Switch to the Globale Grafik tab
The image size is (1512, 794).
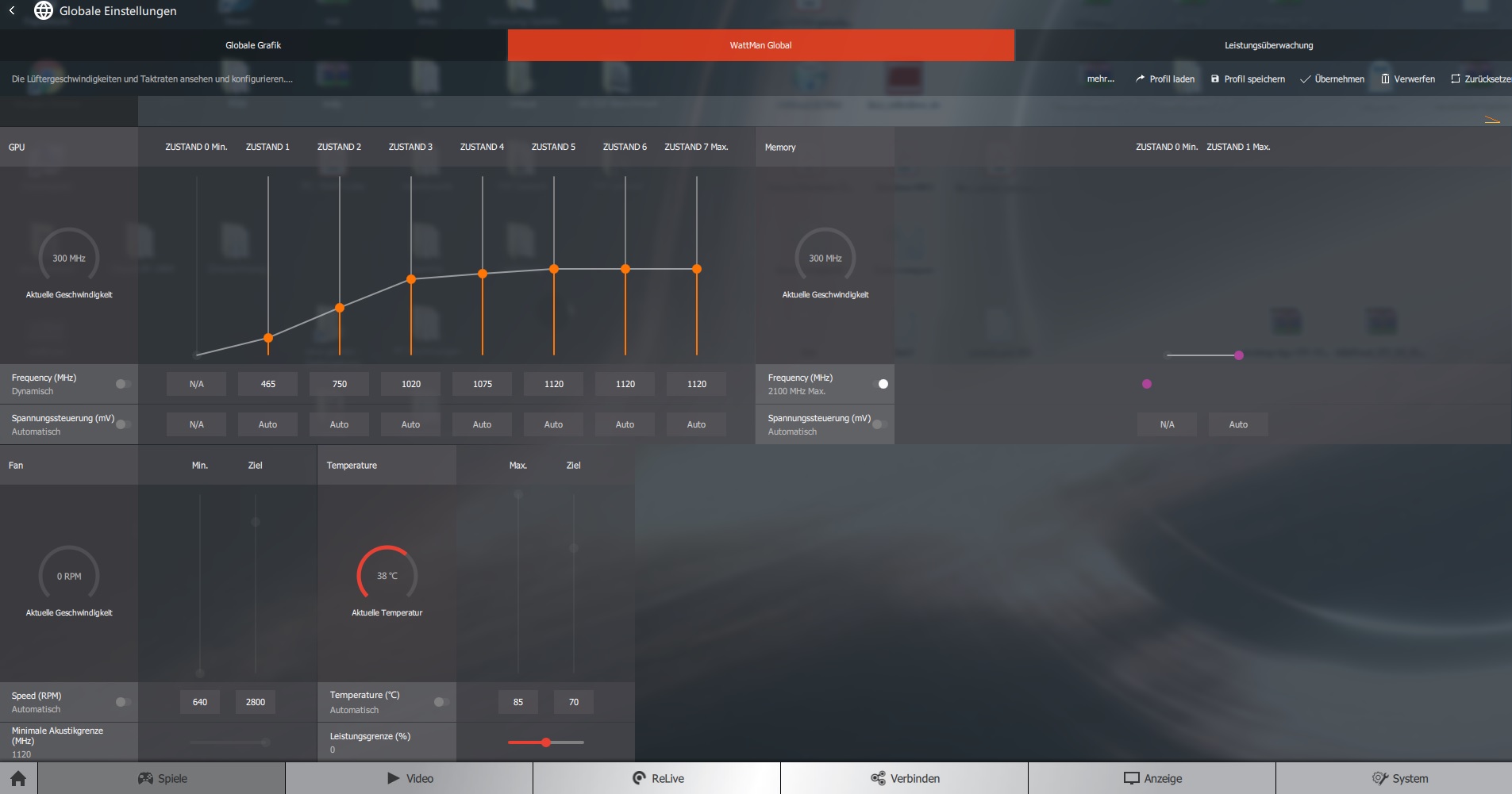(x=253, y=45)
